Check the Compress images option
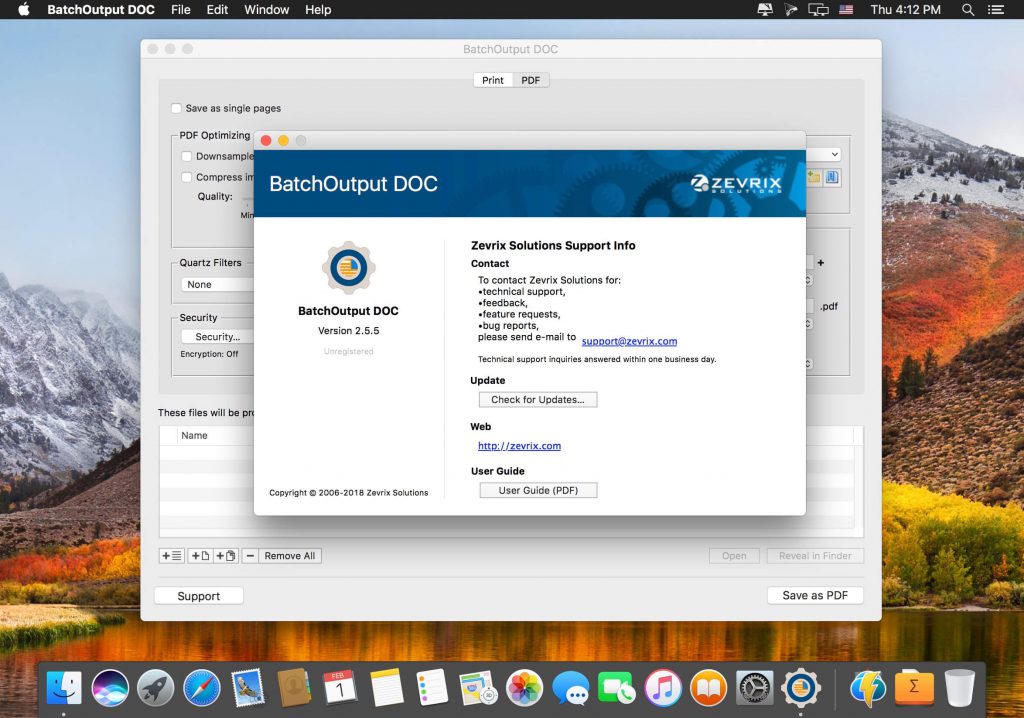The image size is (1024, 718). click(x=186, y=176)
